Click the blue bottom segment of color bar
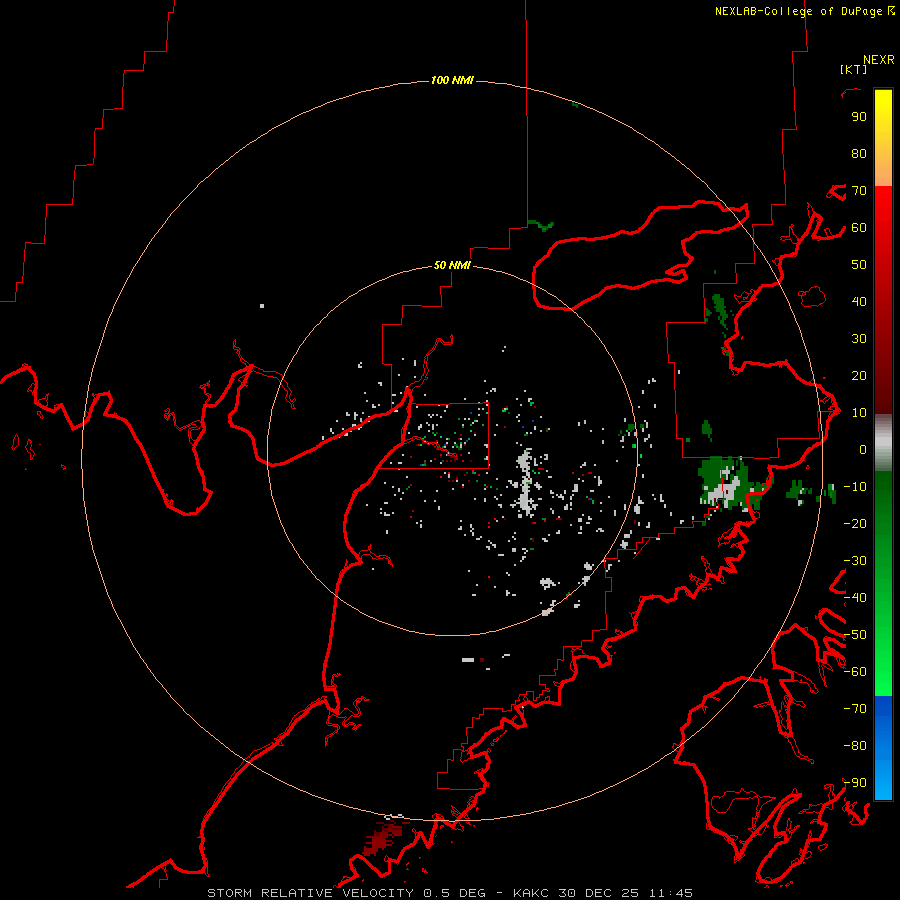This screenshot has width=900, height=900. click(x=883, y=748)
